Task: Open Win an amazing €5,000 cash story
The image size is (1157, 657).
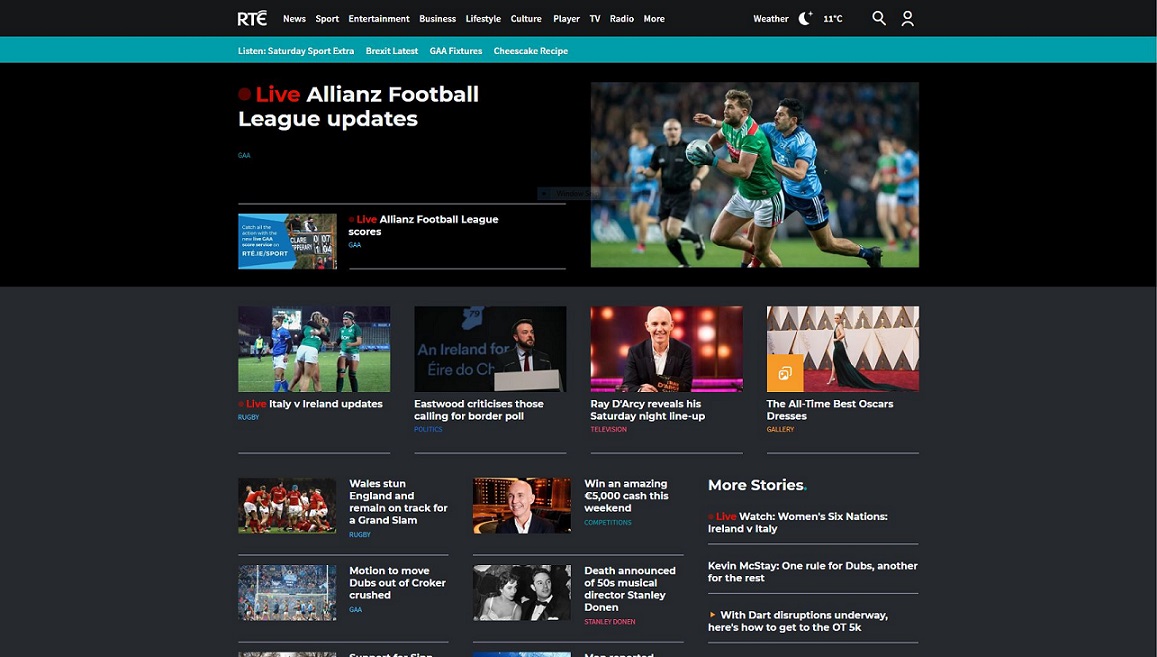Action: [626, 496]
